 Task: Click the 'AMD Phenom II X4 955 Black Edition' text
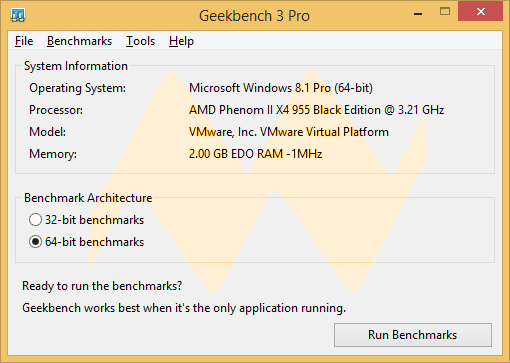285,110
